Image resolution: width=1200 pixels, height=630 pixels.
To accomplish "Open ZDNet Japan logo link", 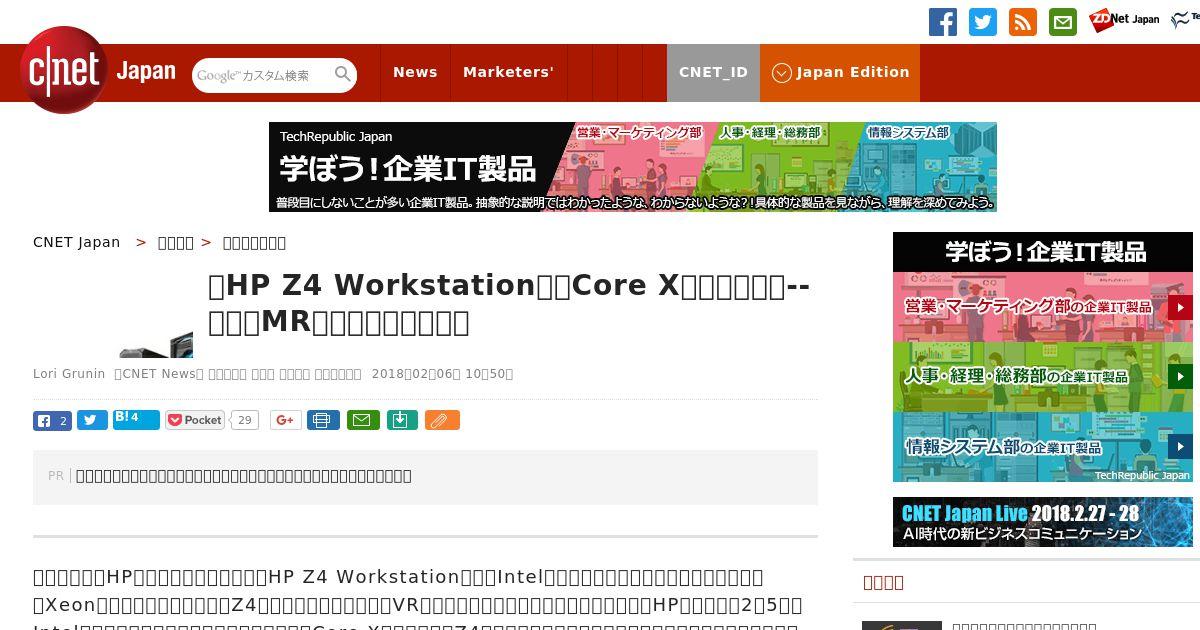I will (1124, 19).
